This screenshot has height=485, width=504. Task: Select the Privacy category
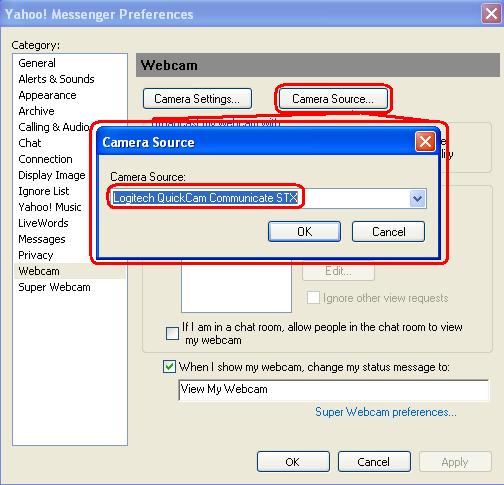point(36,255)
